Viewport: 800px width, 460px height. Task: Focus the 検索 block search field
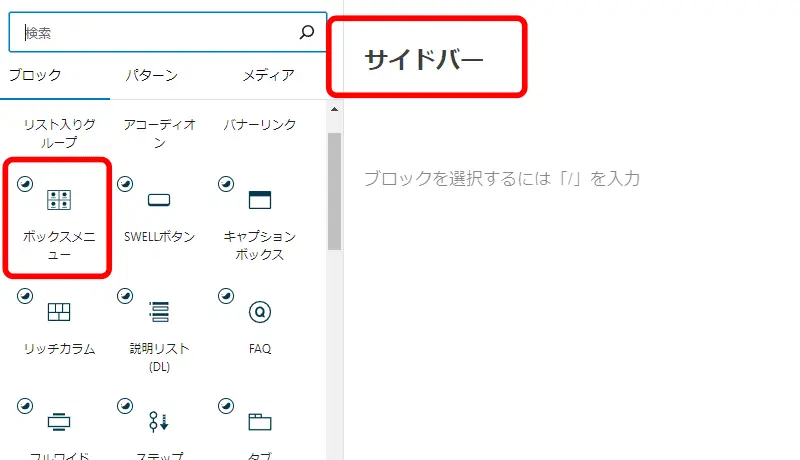[167, 32]
